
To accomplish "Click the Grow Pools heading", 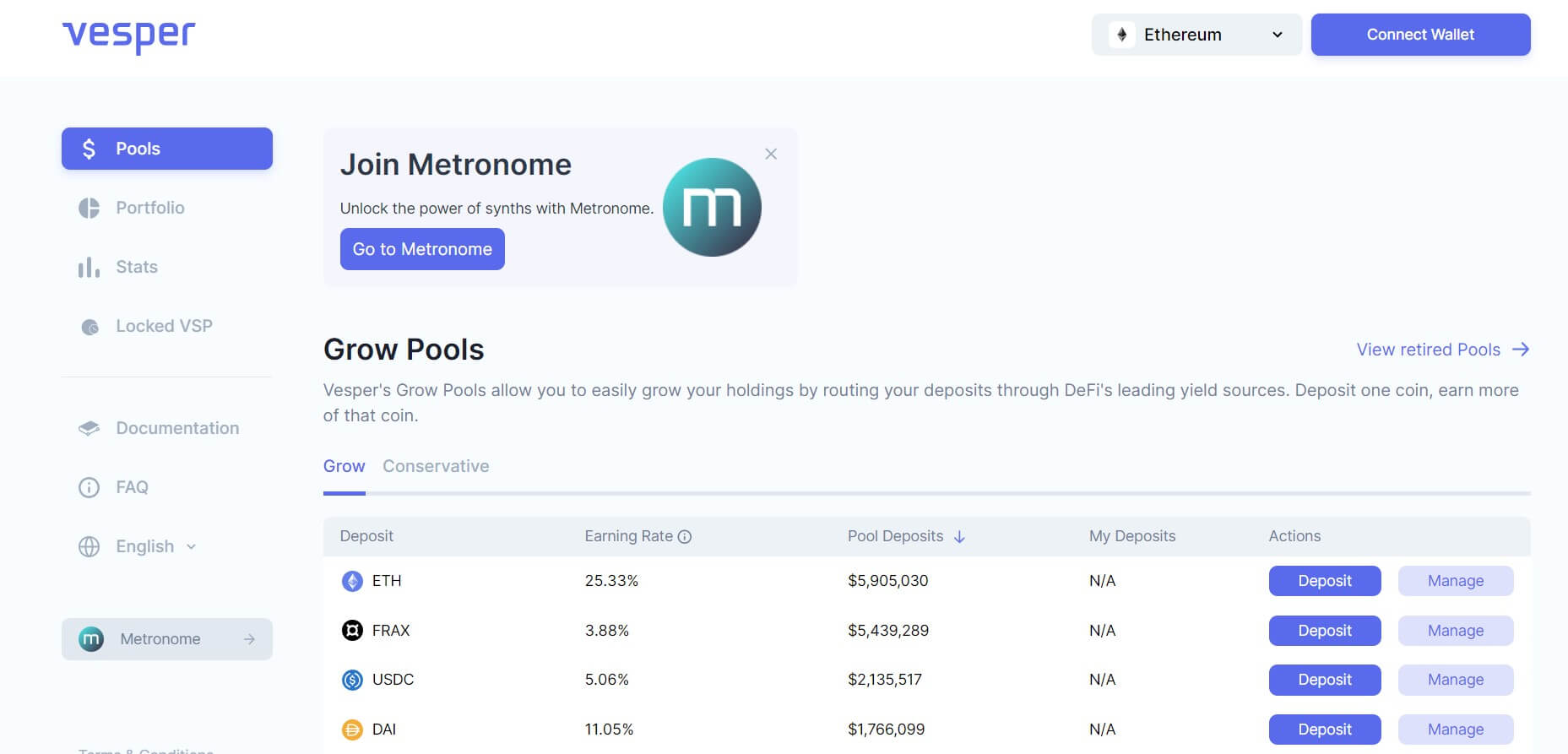I will pyautogui.click(x=404, y=350).
